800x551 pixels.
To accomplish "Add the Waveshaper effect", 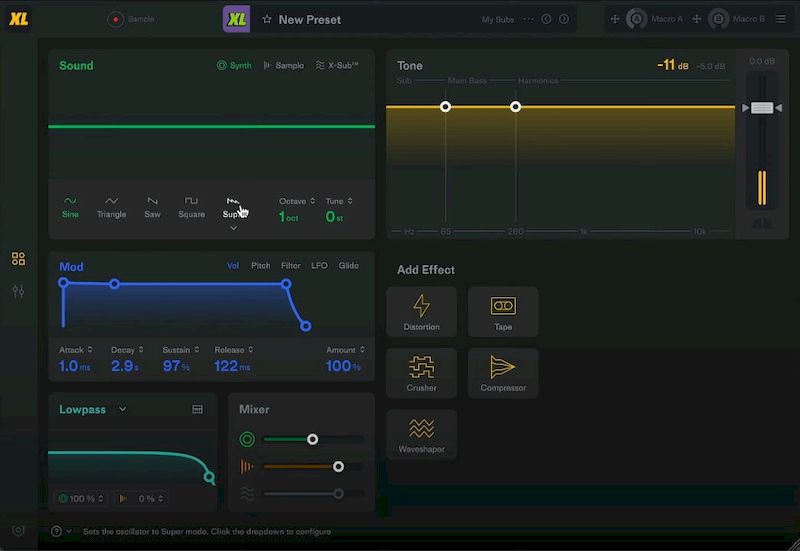I will (x=421, y=434).
